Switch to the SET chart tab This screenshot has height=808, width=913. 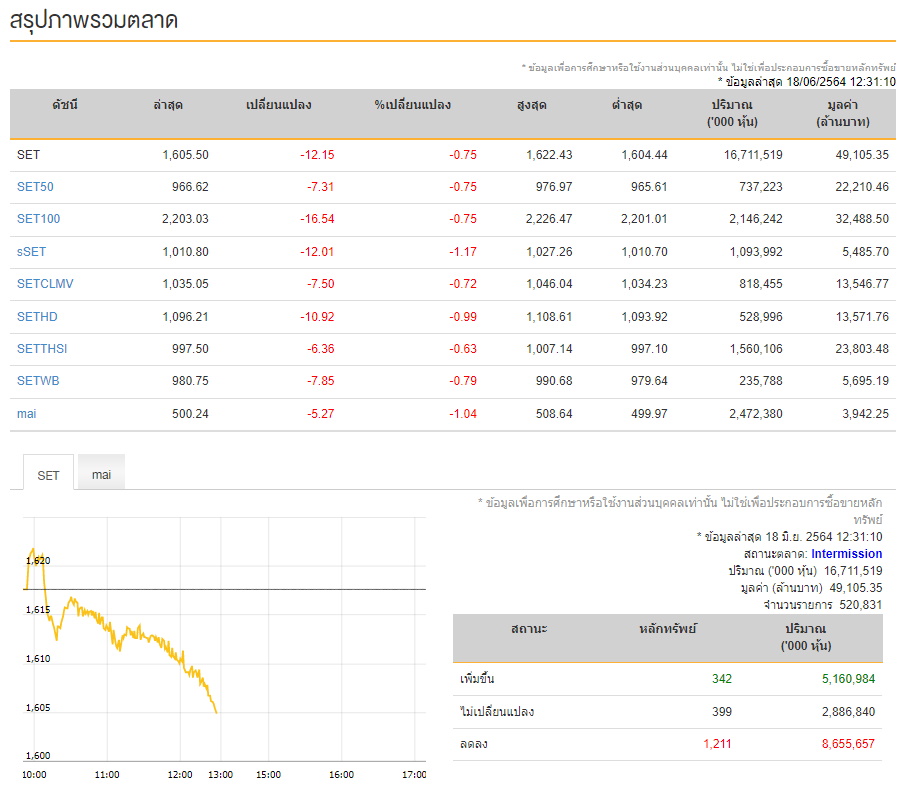tap(48, 475)
